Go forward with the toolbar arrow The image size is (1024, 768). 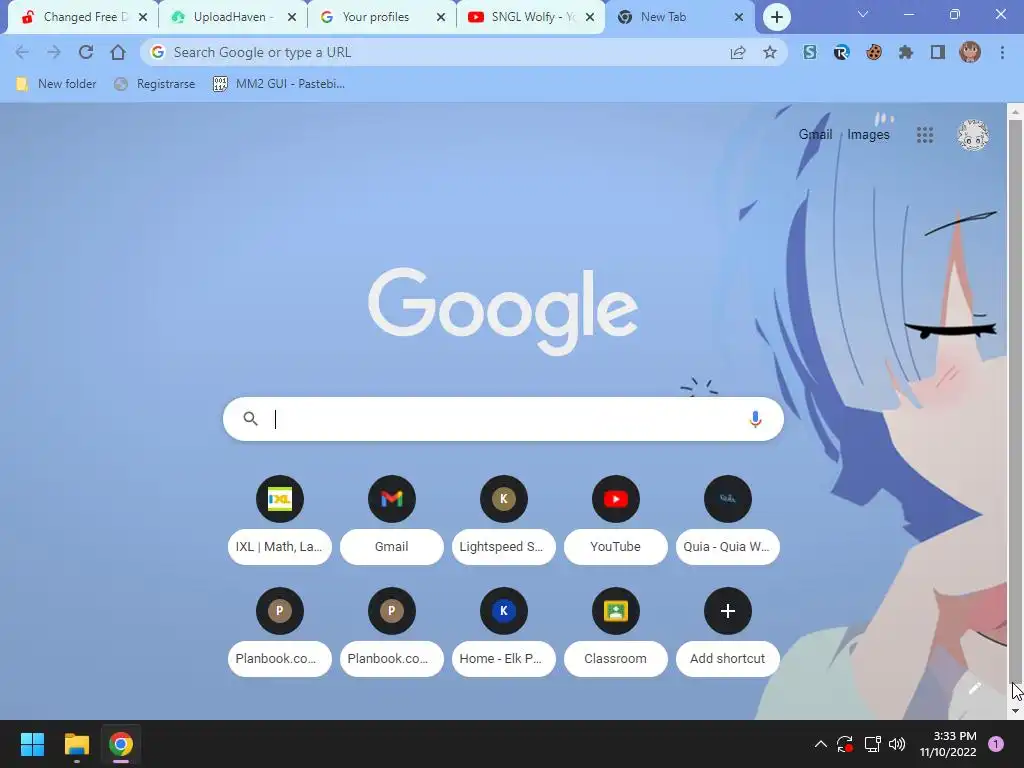click(54, 52)
